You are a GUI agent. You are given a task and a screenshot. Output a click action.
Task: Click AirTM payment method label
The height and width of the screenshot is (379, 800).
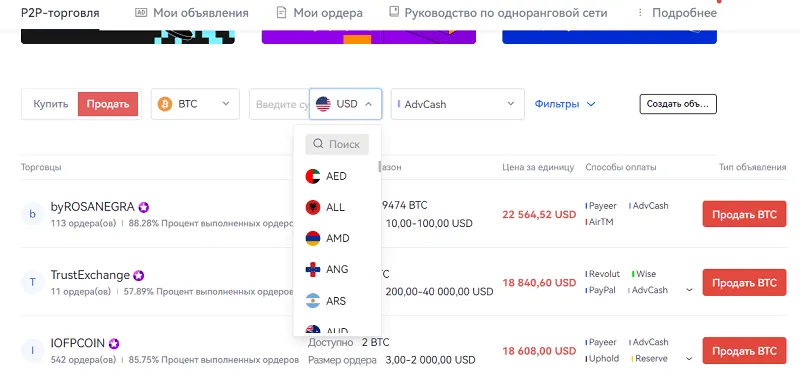pyautogui.click(x=601, y=222)
